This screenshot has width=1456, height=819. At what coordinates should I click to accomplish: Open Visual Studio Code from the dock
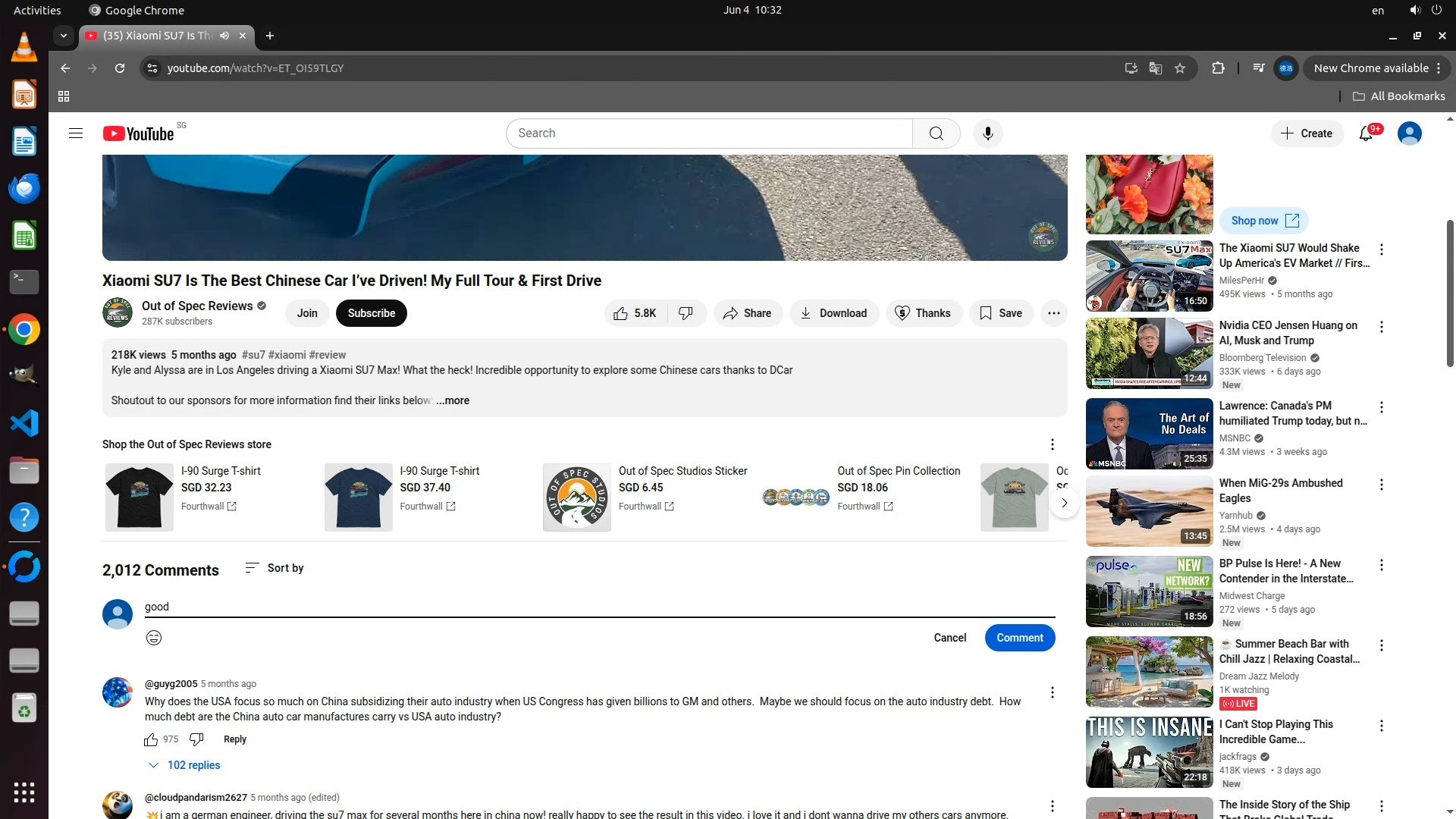(x=24, y=423)
